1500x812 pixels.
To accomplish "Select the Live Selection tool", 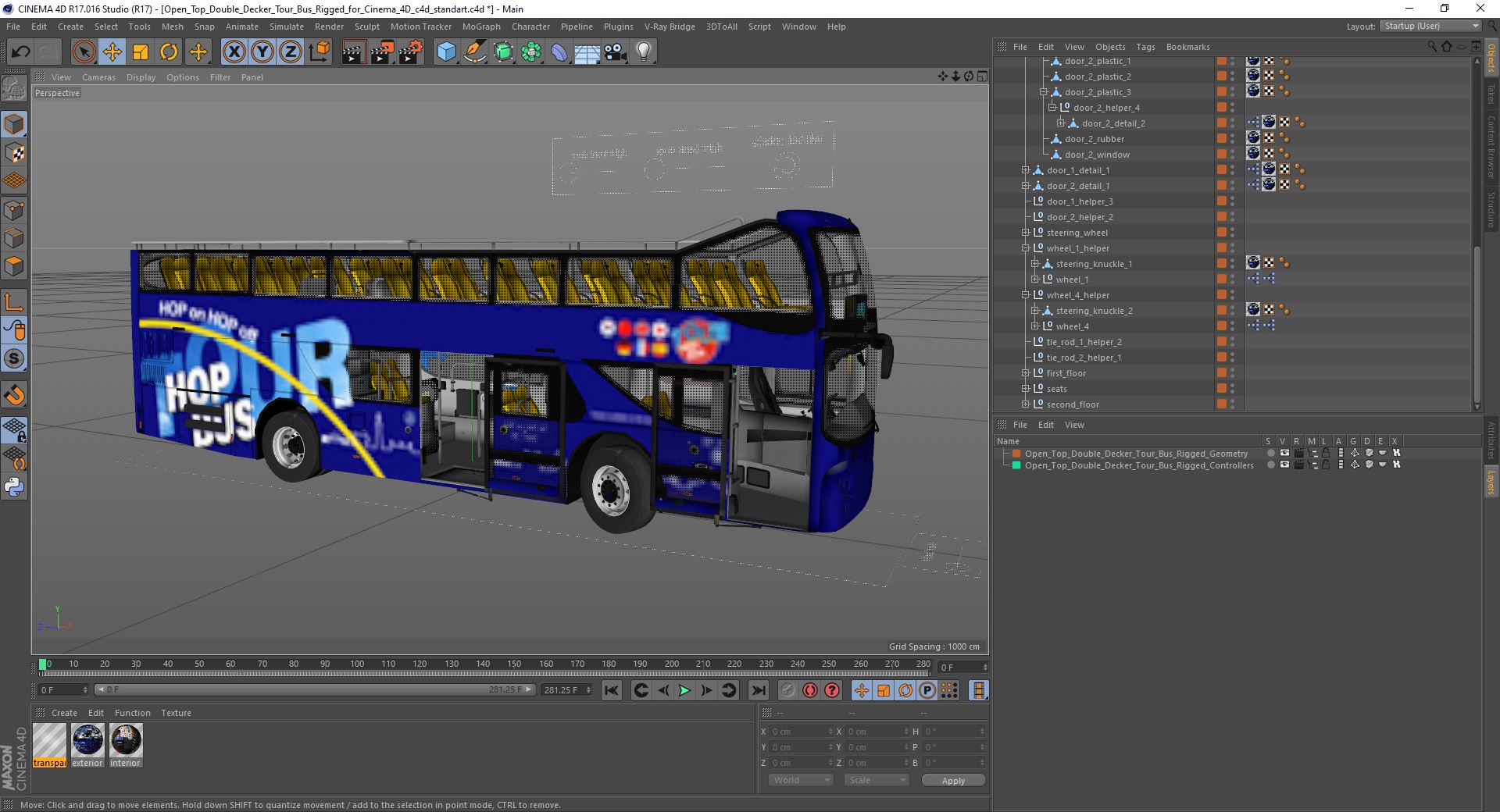I will point(84,52).
